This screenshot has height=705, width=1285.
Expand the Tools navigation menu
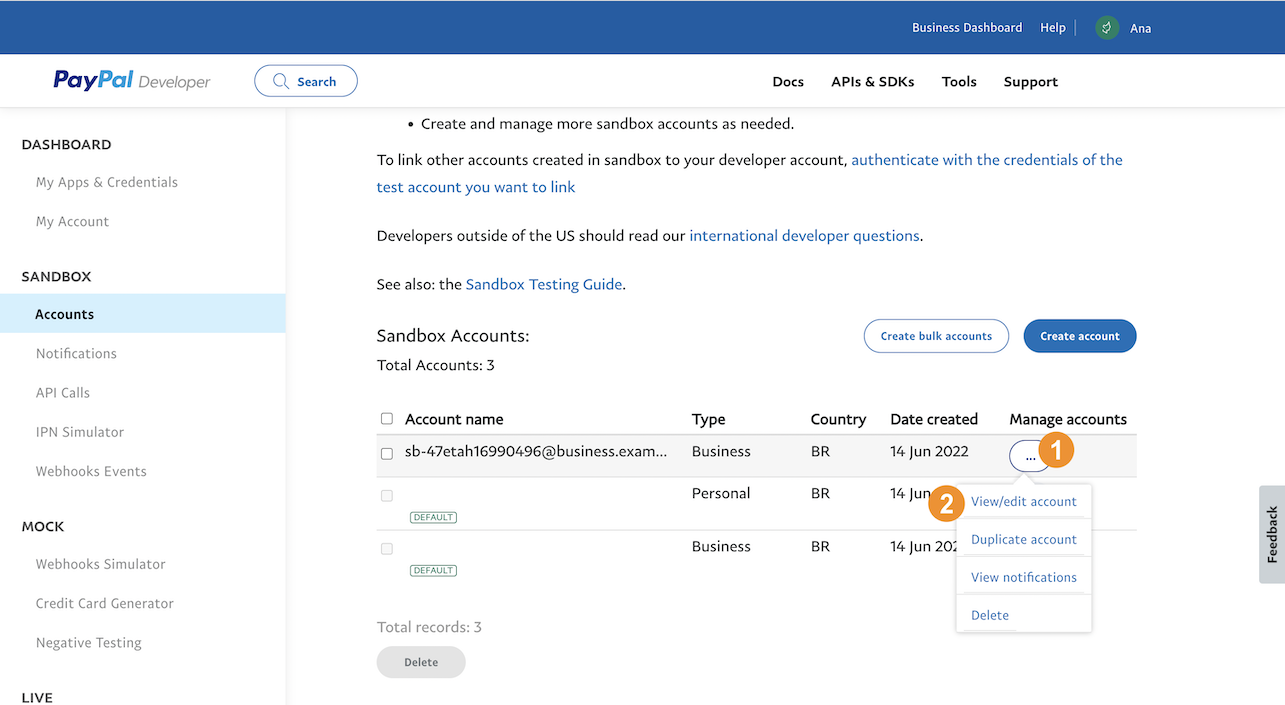959,82
